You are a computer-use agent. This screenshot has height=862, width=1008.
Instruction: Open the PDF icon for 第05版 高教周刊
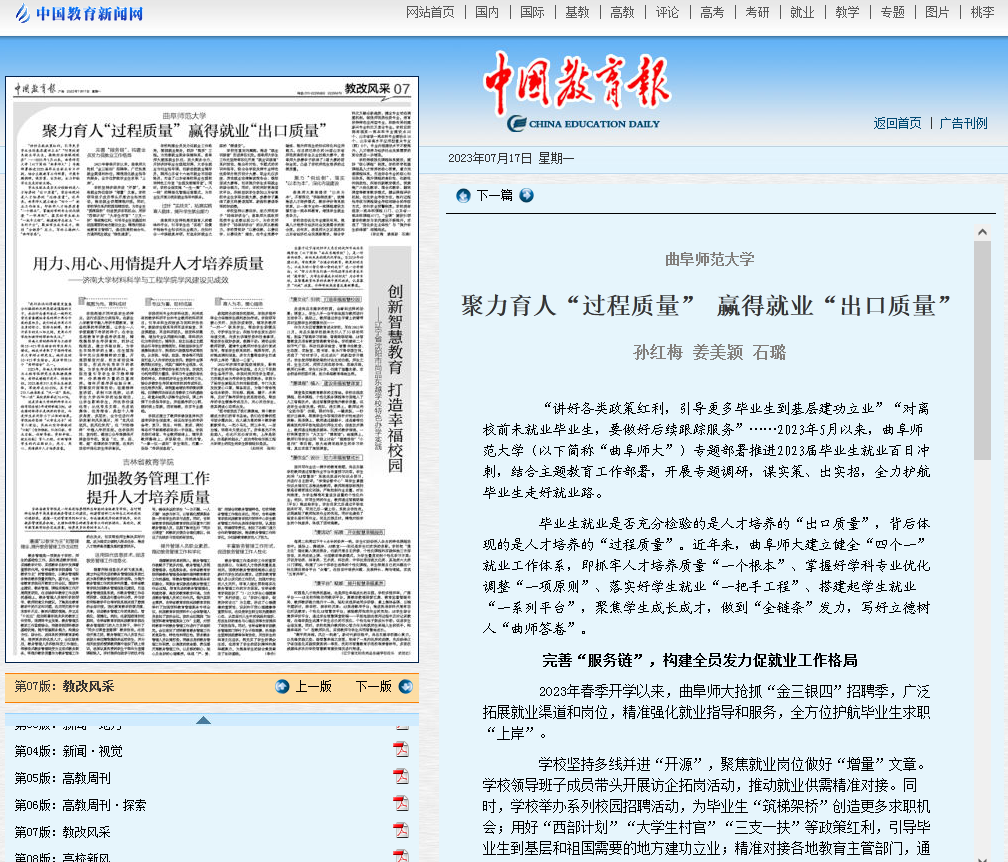coord(401,777)
